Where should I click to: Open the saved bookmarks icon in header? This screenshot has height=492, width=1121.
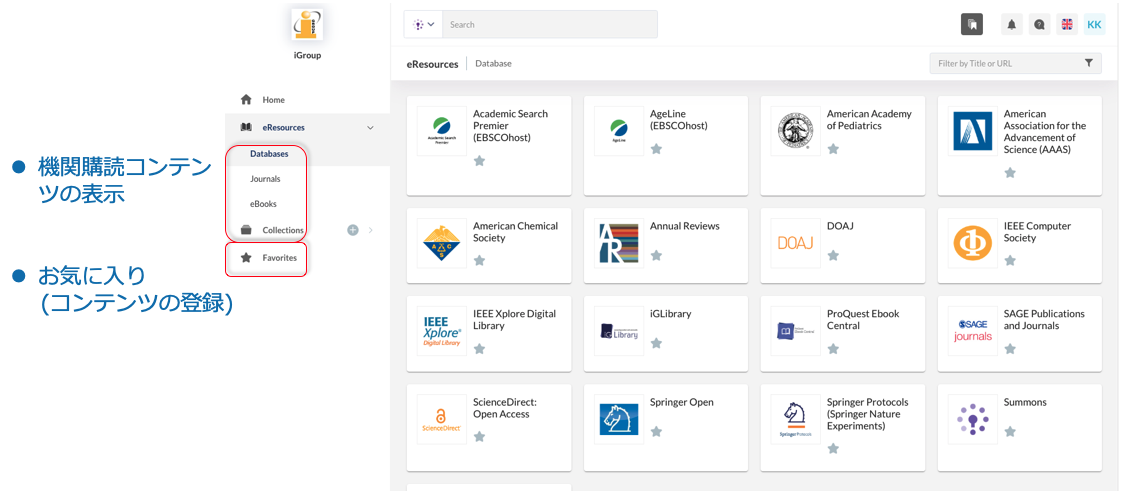[972, 24]
